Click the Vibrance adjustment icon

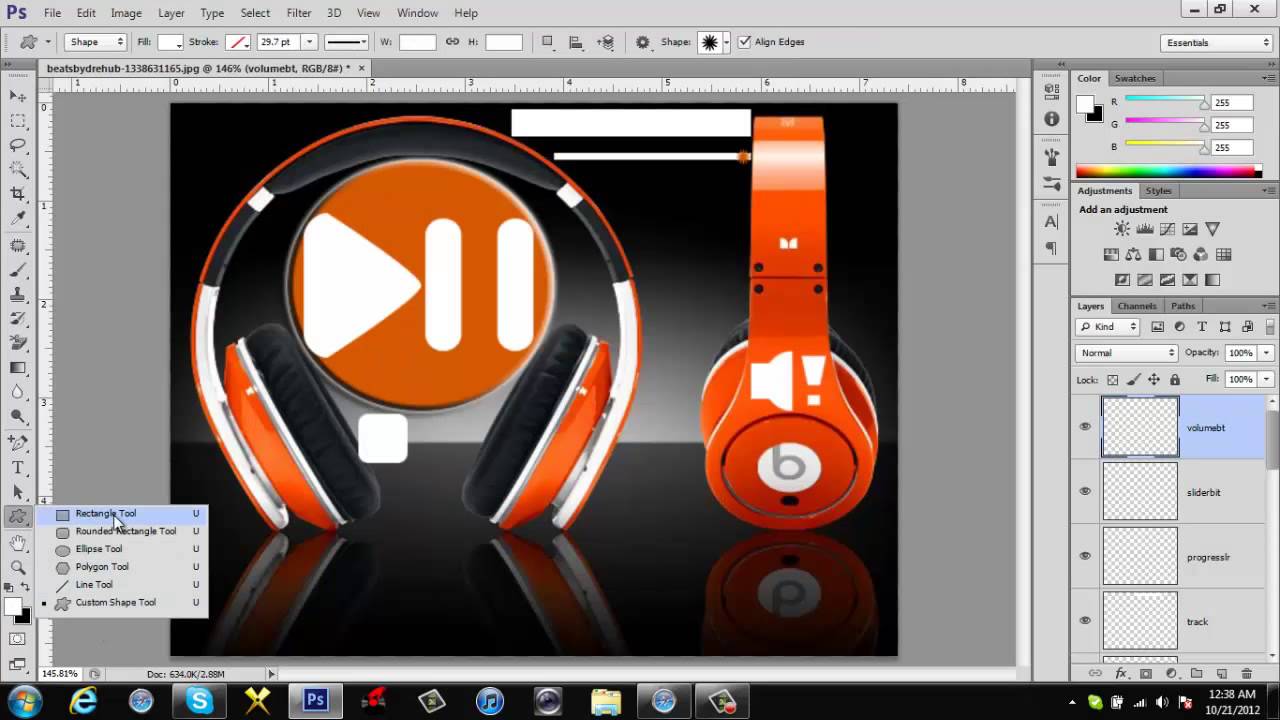pyautogui.click(x=1212, y=229)
